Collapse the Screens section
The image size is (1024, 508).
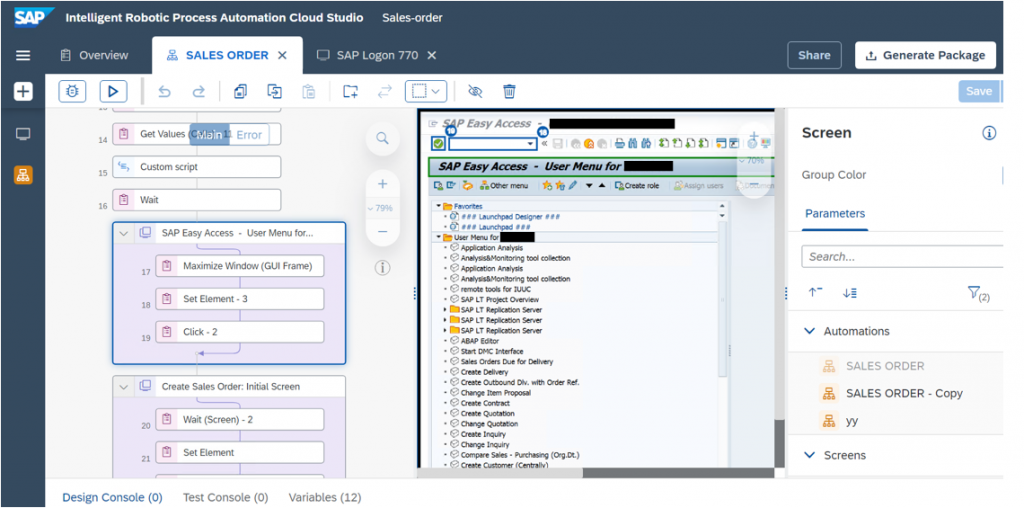click(x=810, y=455)
